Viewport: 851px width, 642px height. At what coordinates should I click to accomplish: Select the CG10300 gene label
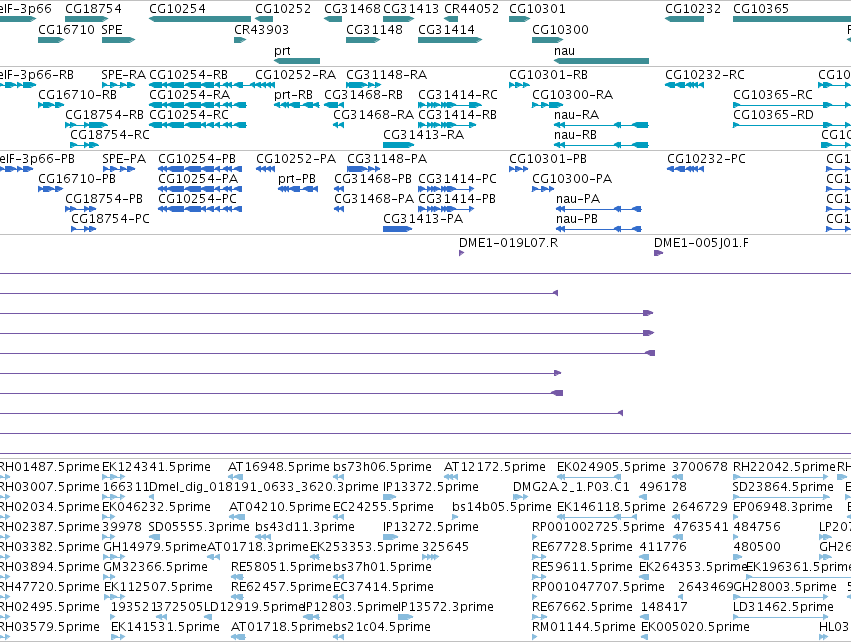[561, 29]
